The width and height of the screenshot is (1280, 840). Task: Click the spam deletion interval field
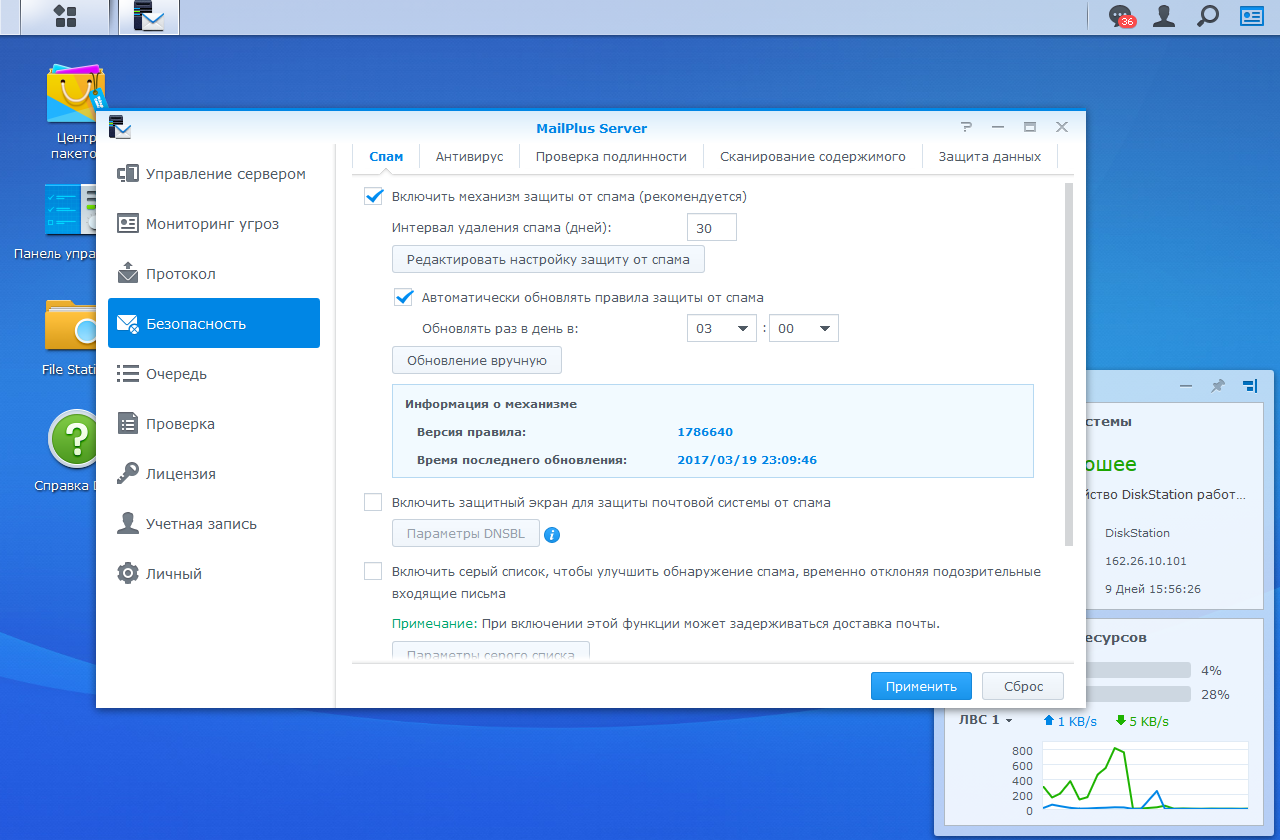pyautogui.click(x=712, y=228)
